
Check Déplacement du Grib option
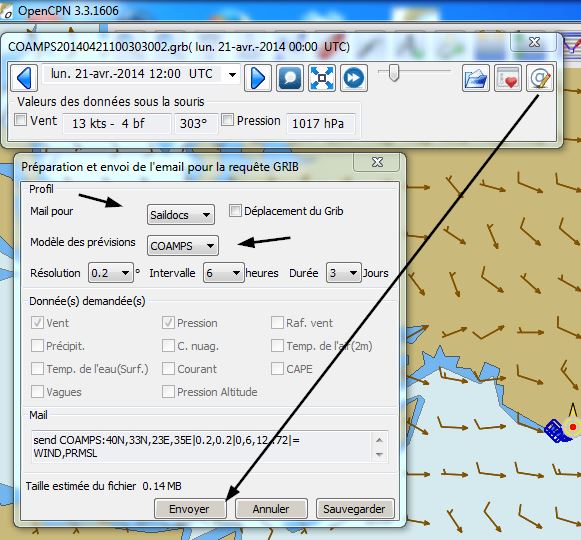235,211
